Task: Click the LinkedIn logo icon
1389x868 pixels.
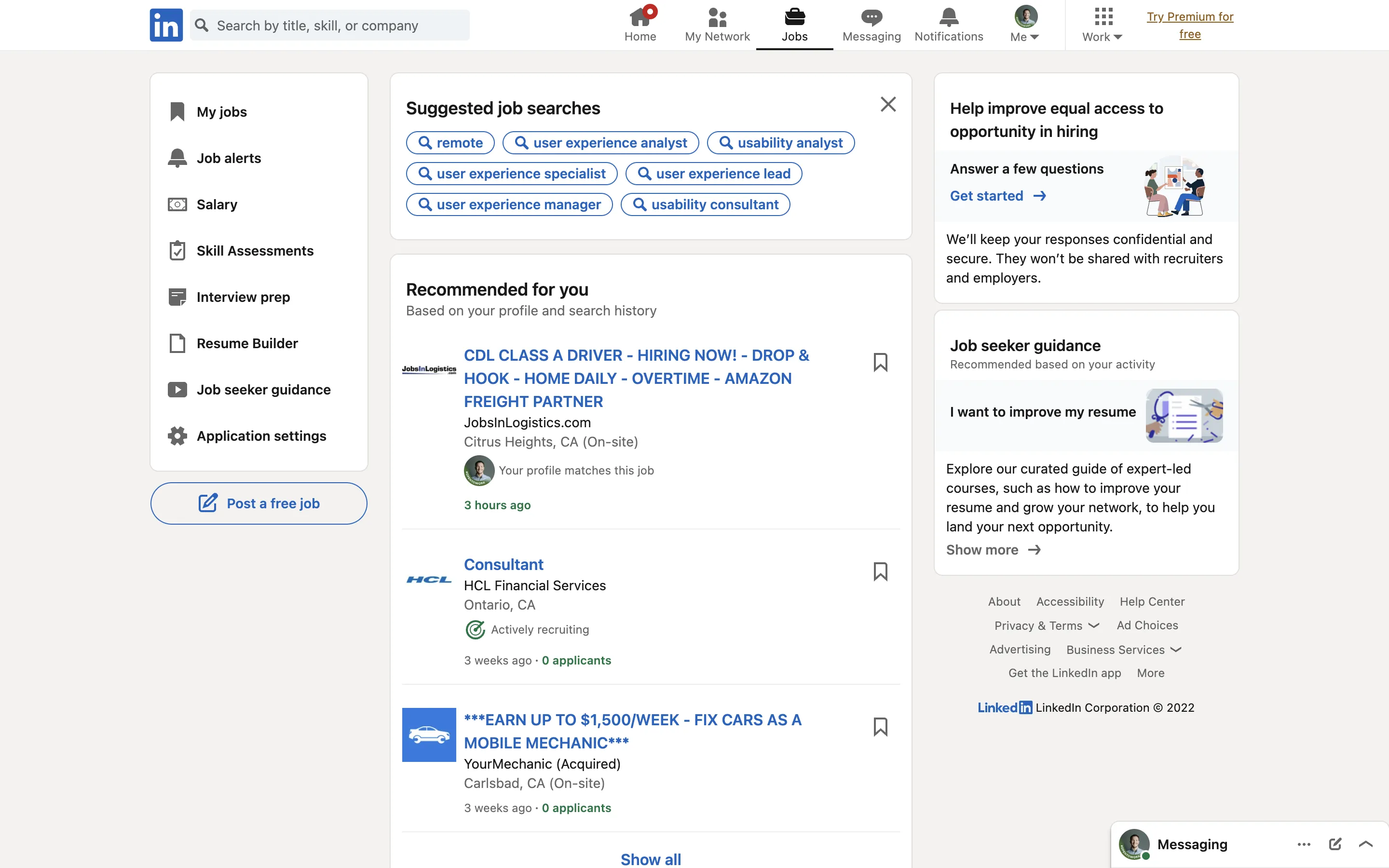Action: [x=166, y=25]
